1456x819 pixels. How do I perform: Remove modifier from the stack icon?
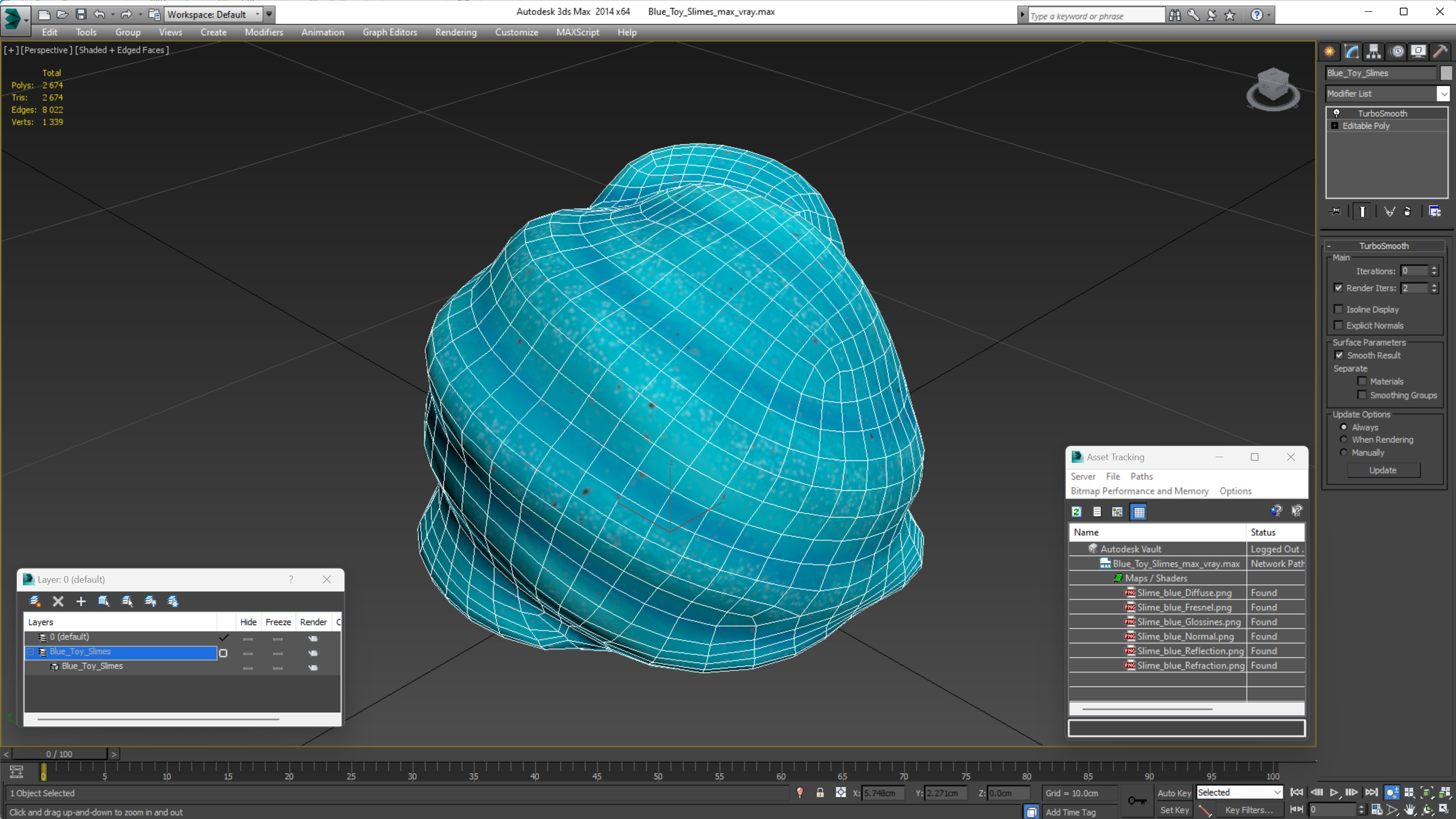tap(1408, 211)
